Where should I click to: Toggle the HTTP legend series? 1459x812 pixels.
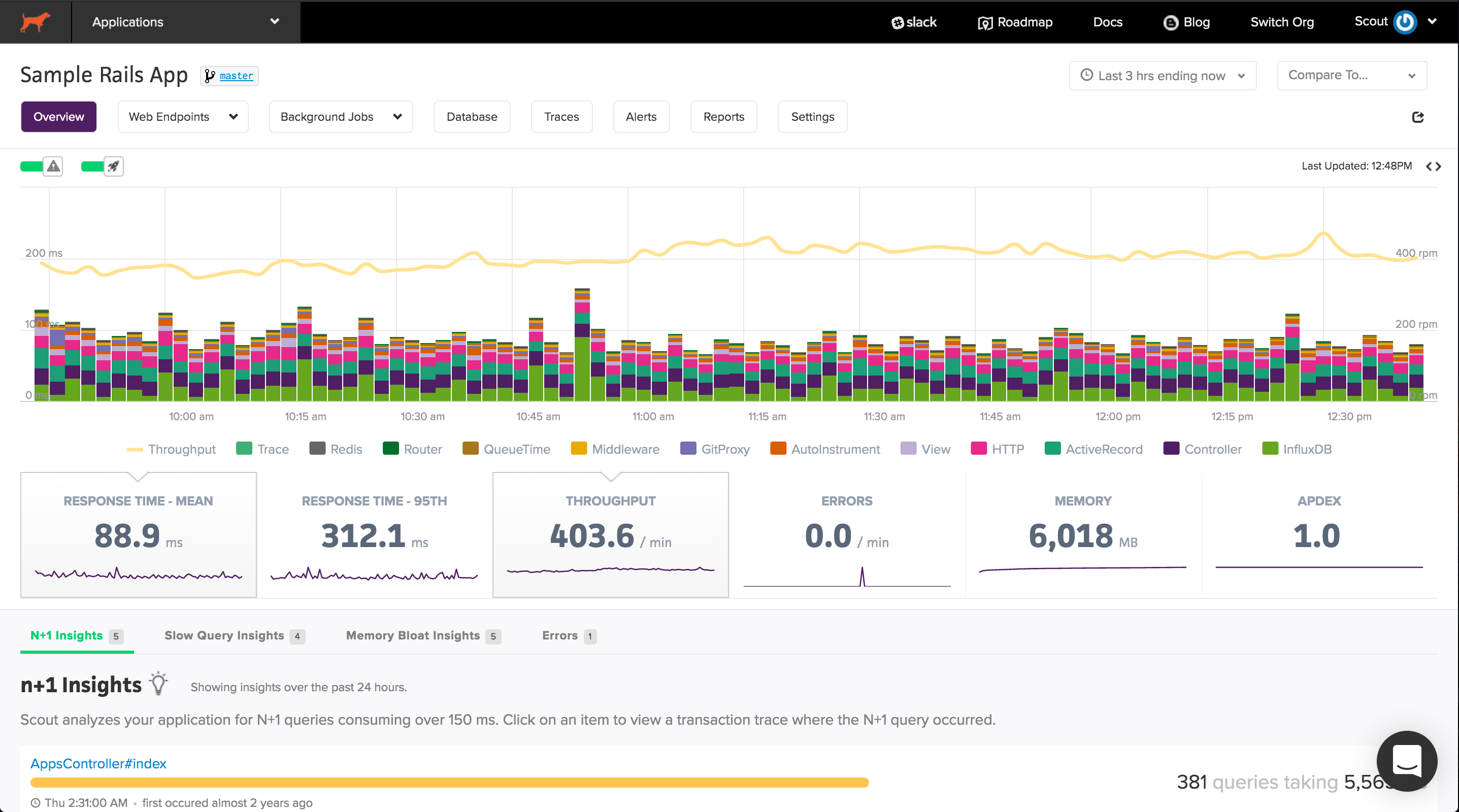(998, 449)
